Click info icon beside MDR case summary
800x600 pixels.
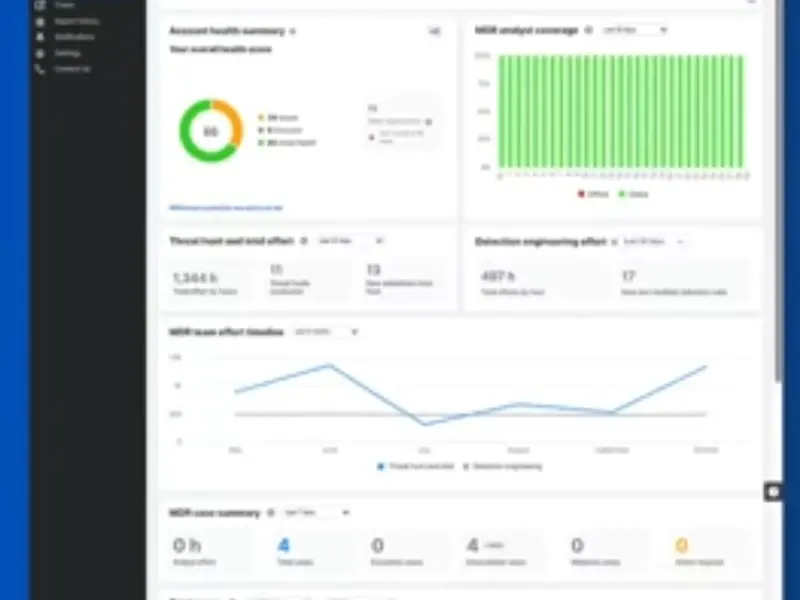tap(270, 513)
